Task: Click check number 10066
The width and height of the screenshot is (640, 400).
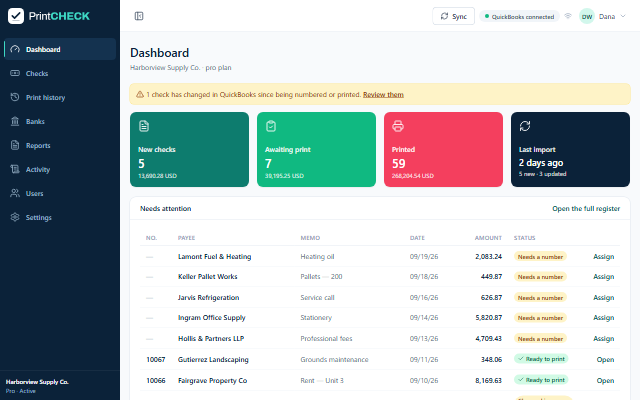Action: (x=156, y=380)
